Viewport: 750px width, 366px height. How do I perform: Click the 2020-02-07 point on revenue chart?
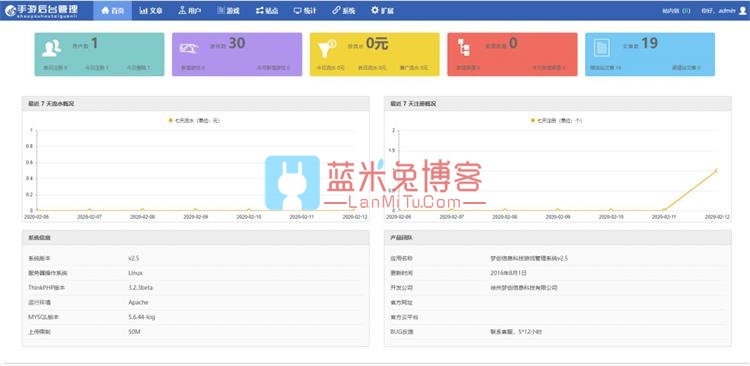point(89,210)
